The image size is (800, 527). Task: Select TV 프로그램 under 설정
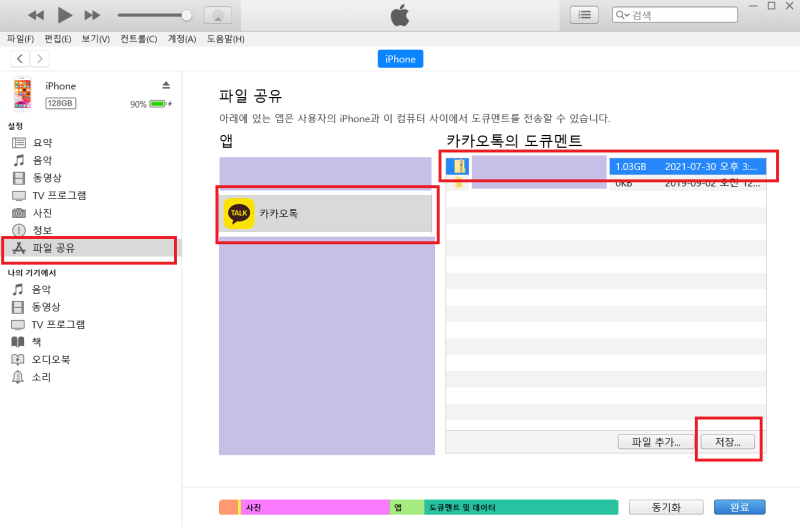tap(59, 195)
